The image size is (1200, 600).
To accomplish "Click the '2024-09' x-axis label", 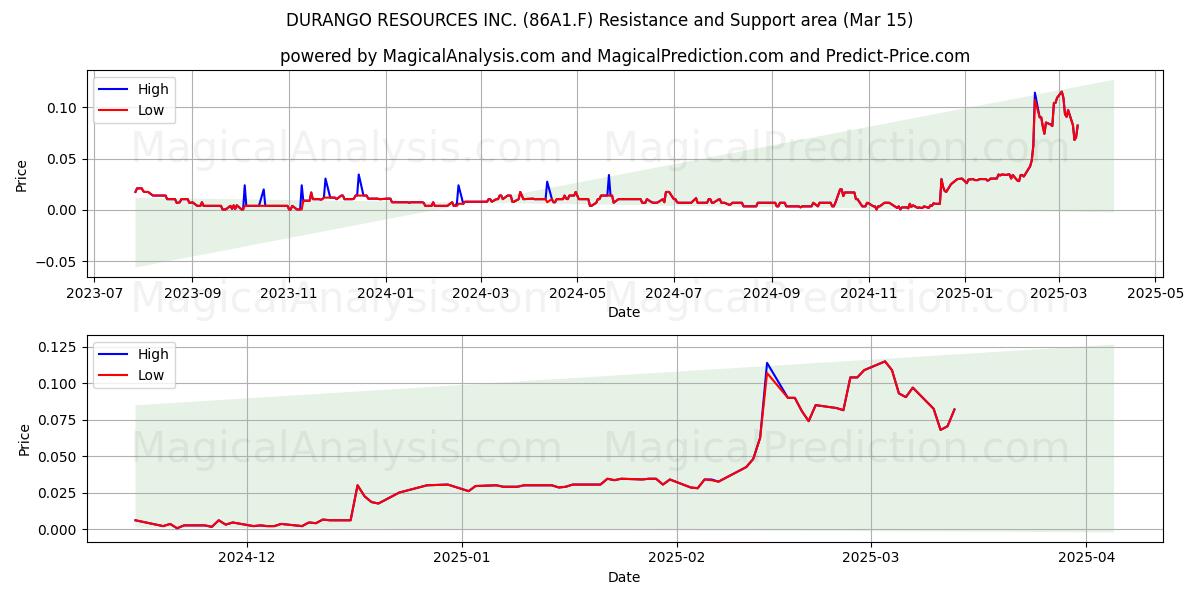I will (771, 294).
